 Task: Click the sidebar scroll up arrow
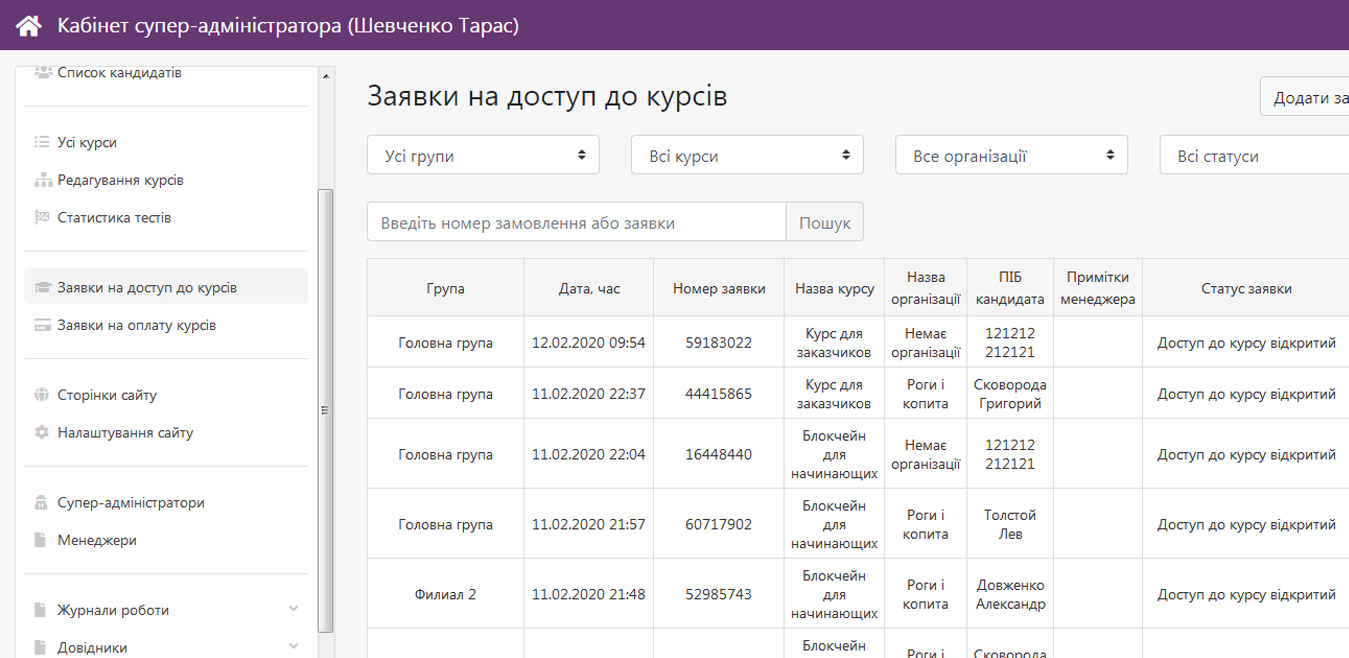point(326,76)
